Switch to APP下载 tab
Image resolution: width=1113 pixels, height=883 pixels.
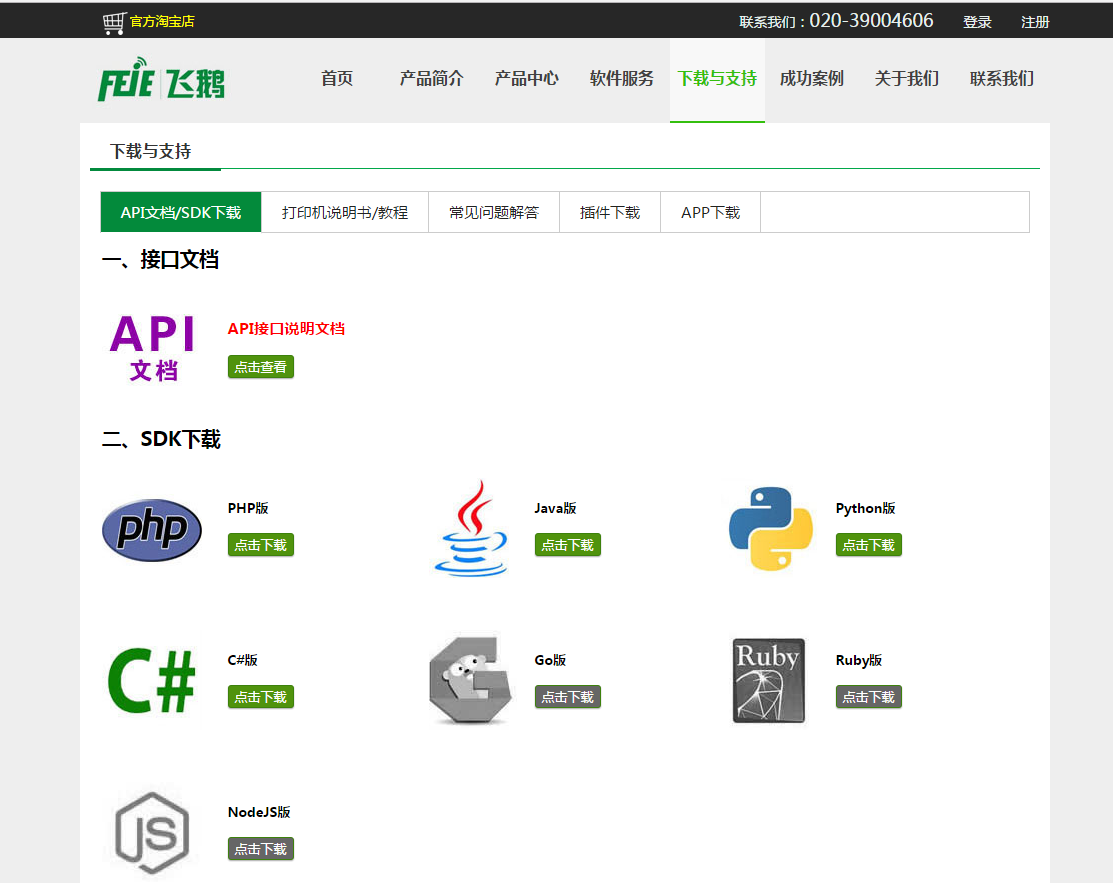pos(711,212)
